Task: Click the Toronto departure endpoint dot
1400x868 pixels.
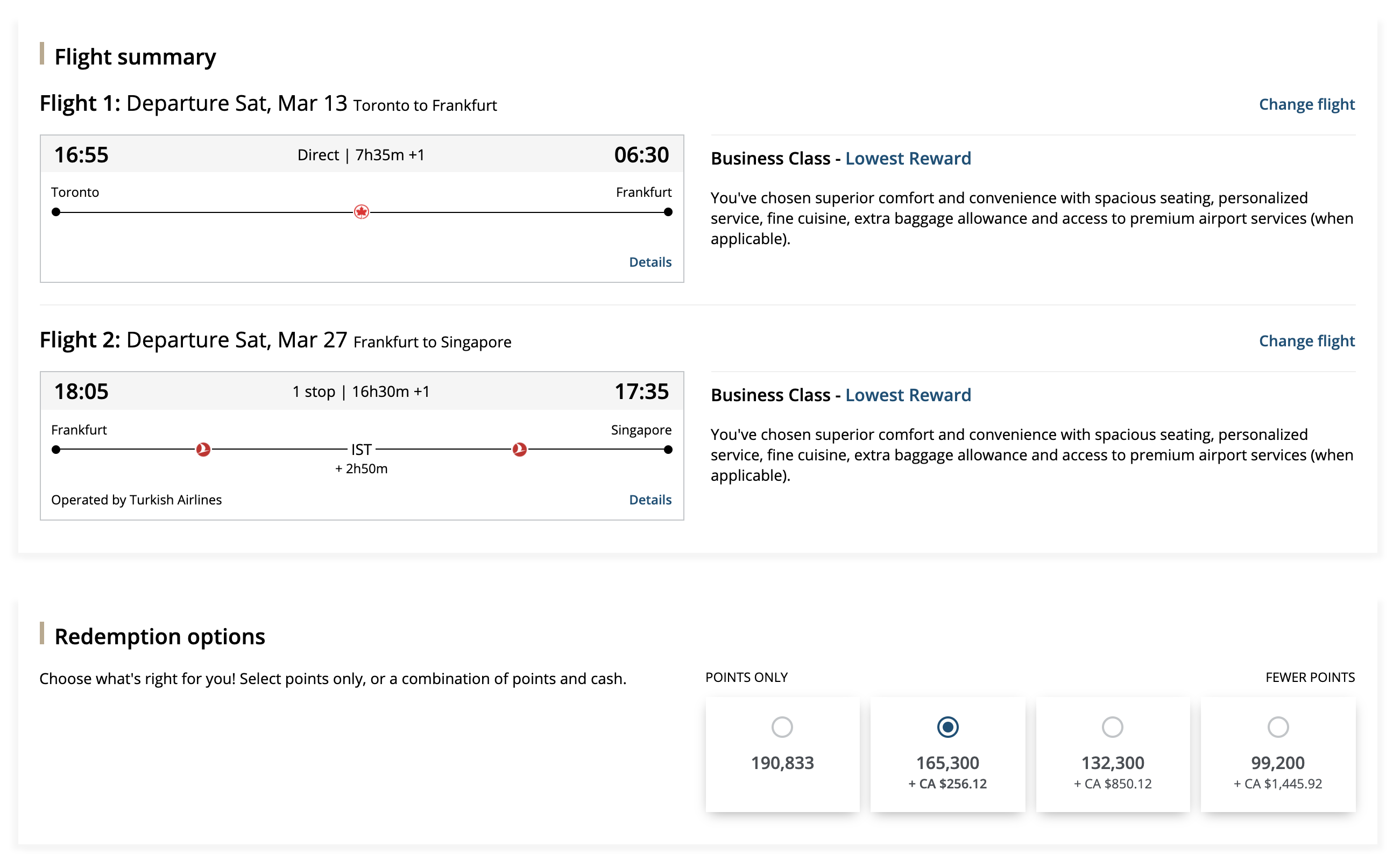Action: pos(56,212)
